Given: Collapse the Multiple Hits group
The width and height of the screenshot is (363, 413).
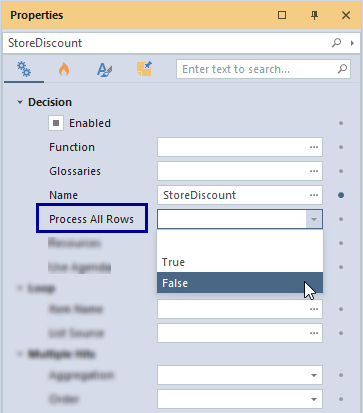Looking at the screenshot, I should click(20, 354).
